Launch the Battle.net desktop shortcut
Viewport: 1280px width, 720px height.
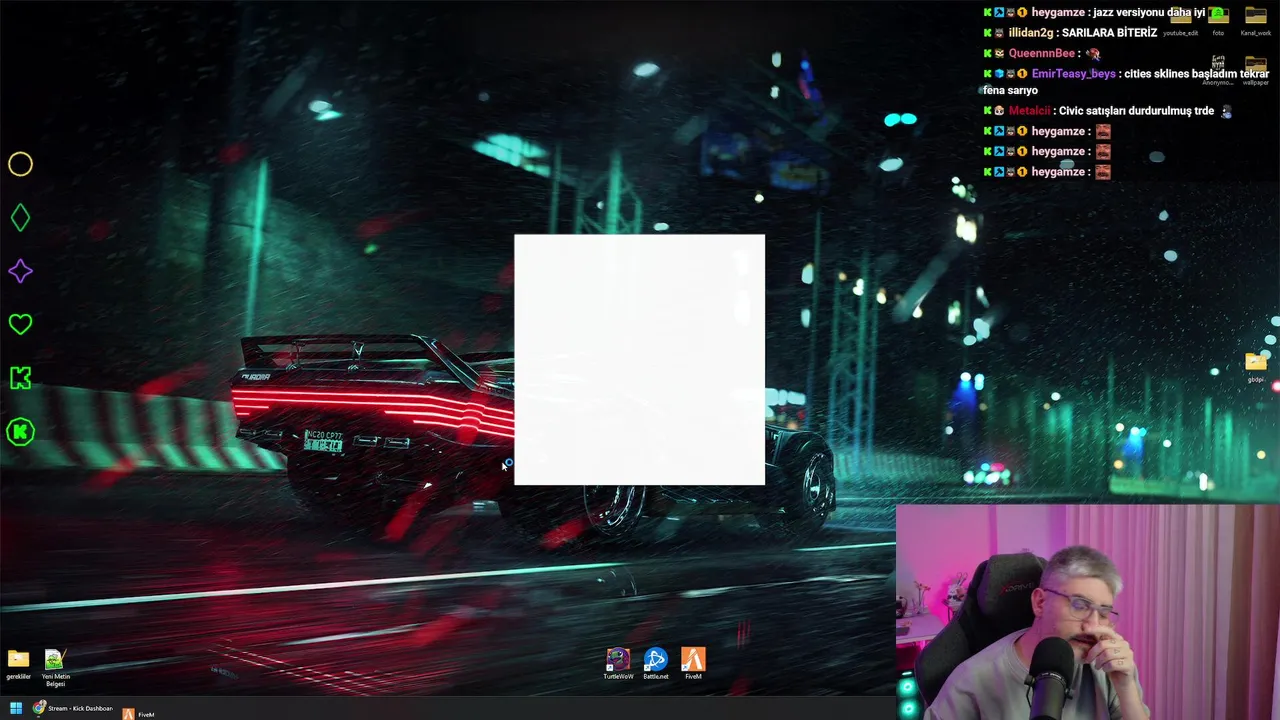click(x=655, y=664)
